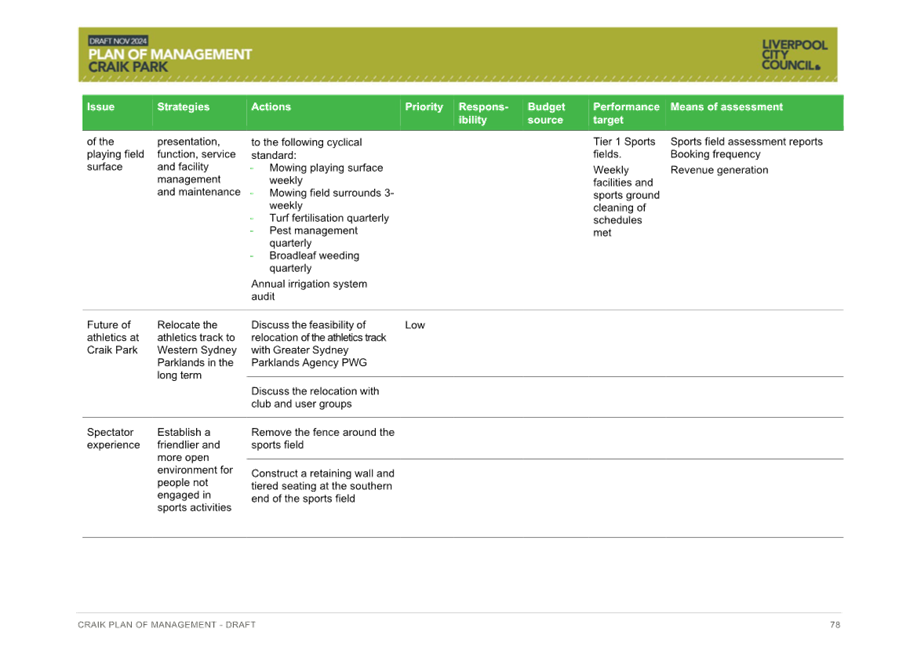Click the 'Strategies' column header
Image resolution: width=917 pixels, height=648 pixels.
[x=183, y=107]
